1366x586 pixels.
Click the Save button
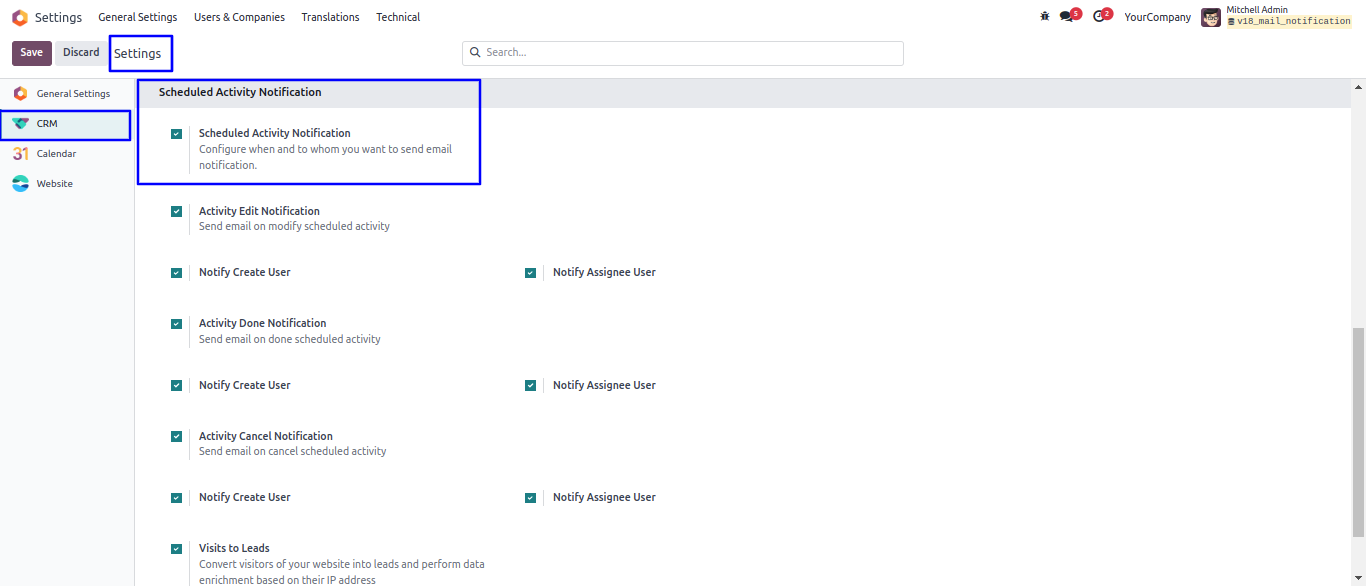[x=32, y=53]
